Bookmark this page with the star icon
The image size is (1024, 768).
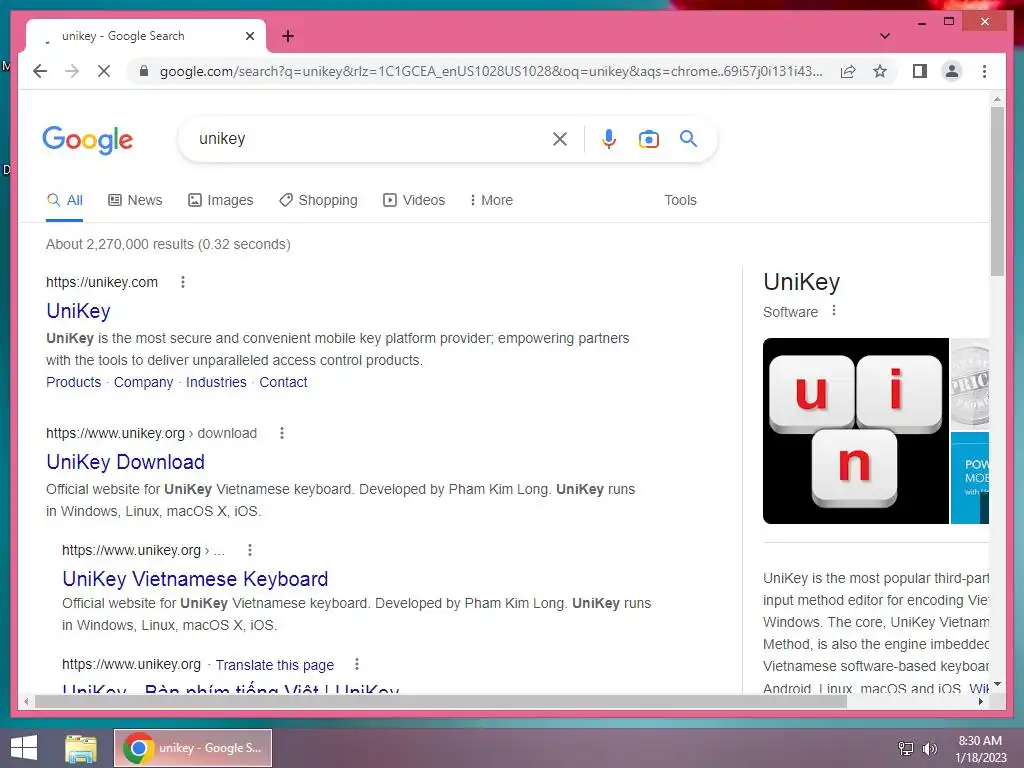pos(880,71)
